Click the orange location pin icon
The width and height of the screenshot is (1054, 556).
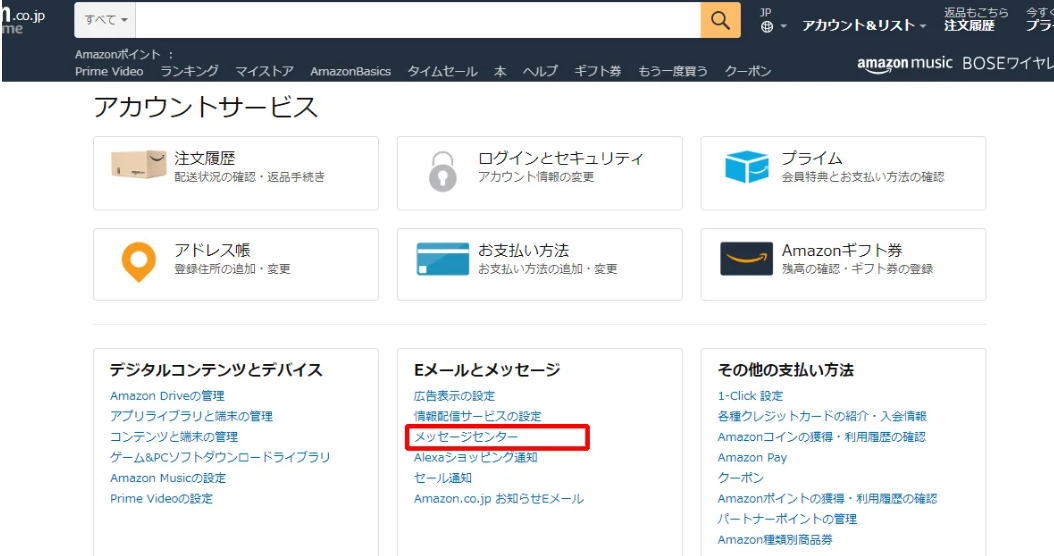pos(138,262)
